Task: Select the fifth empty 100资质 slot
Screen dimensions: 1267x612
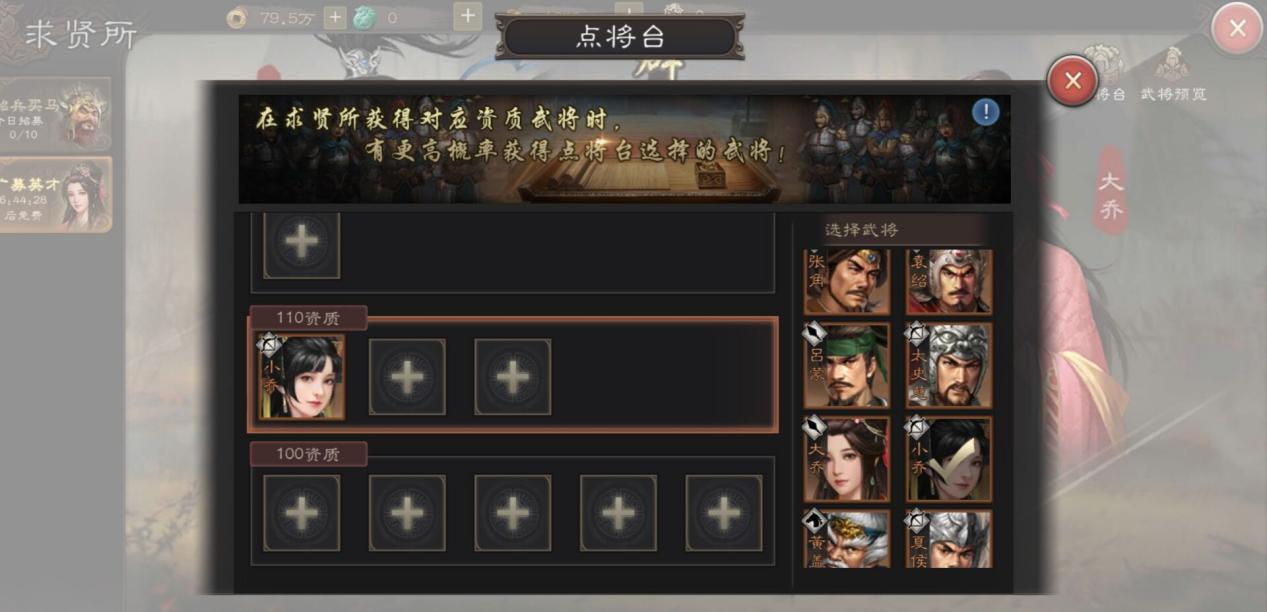Action: [724, 513]
